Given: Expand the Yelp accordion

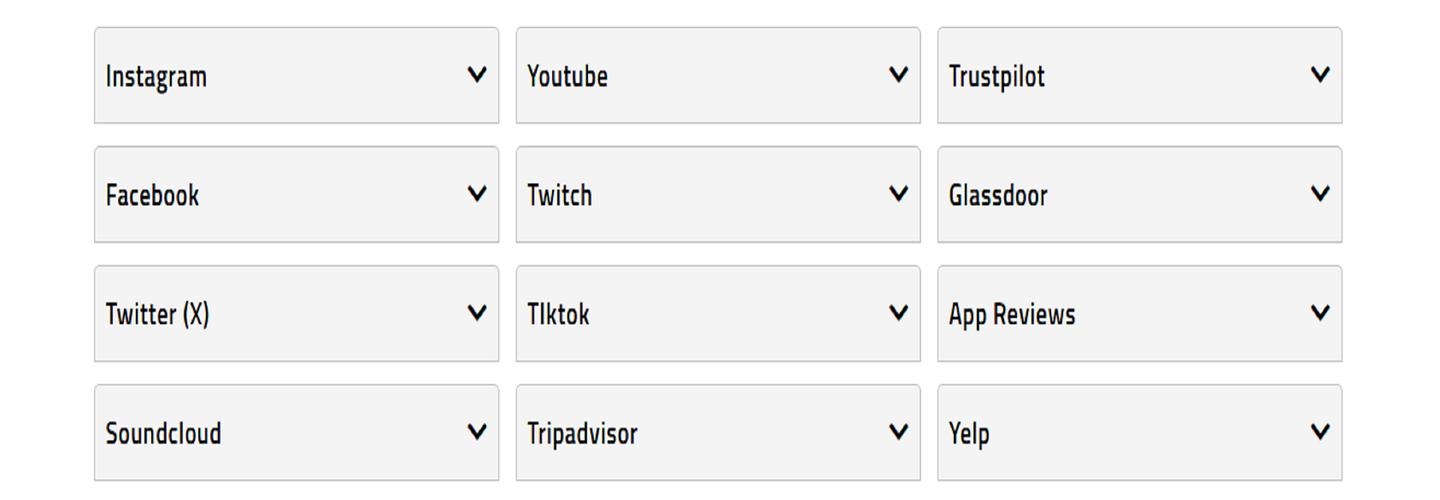Looking at the screenshot, I should (x=1320, y=432).
